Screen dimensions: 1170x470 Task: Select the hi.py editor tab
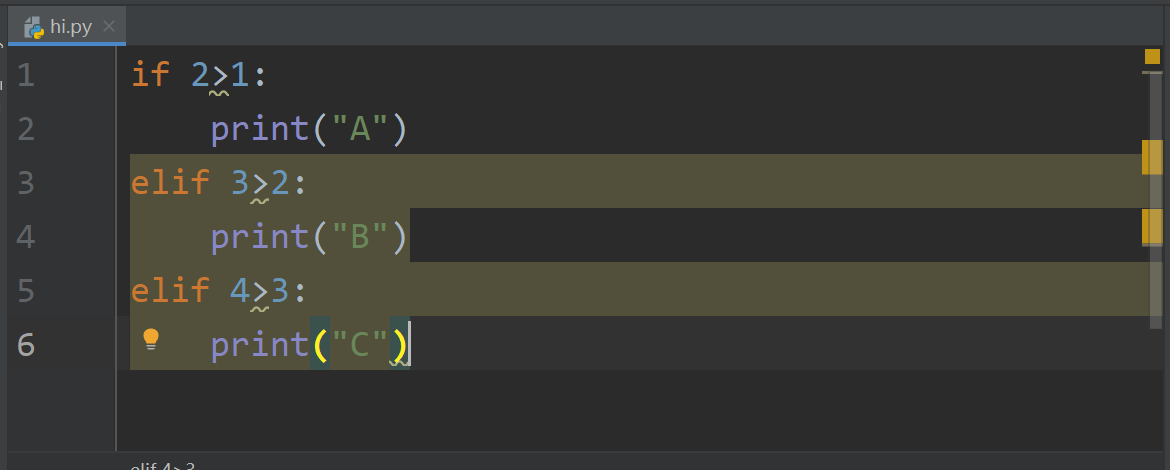(70, 27)
